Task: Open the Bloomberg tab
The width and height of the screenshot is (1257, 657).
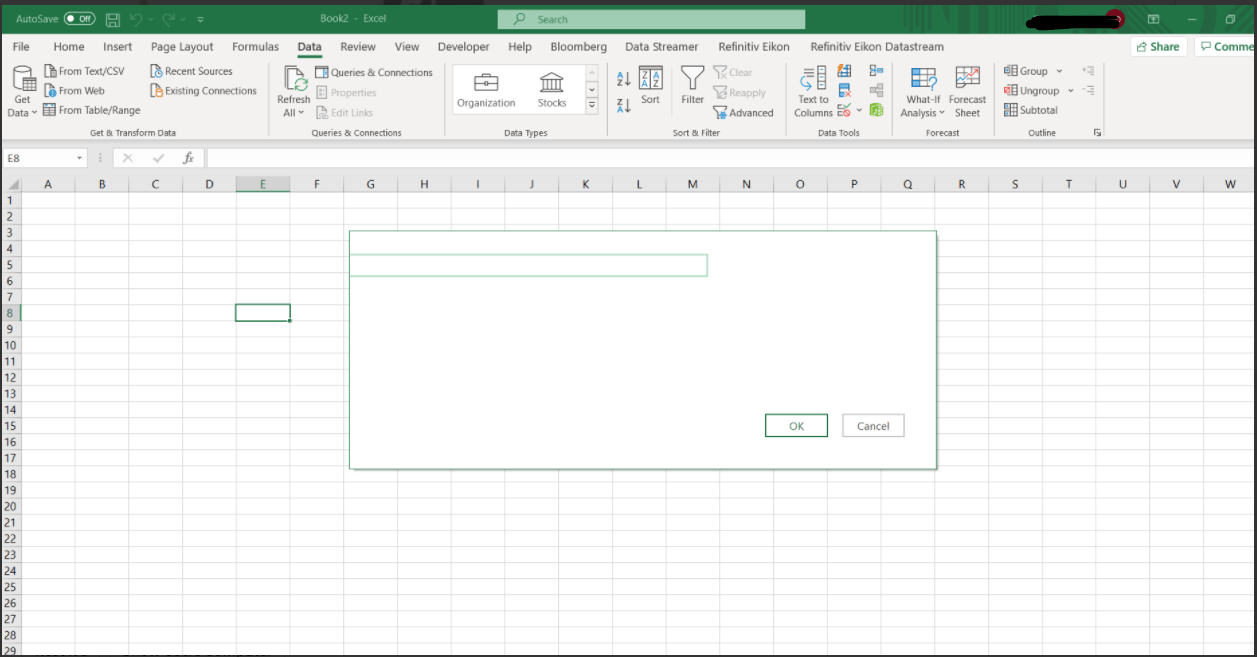Action: 578,47
